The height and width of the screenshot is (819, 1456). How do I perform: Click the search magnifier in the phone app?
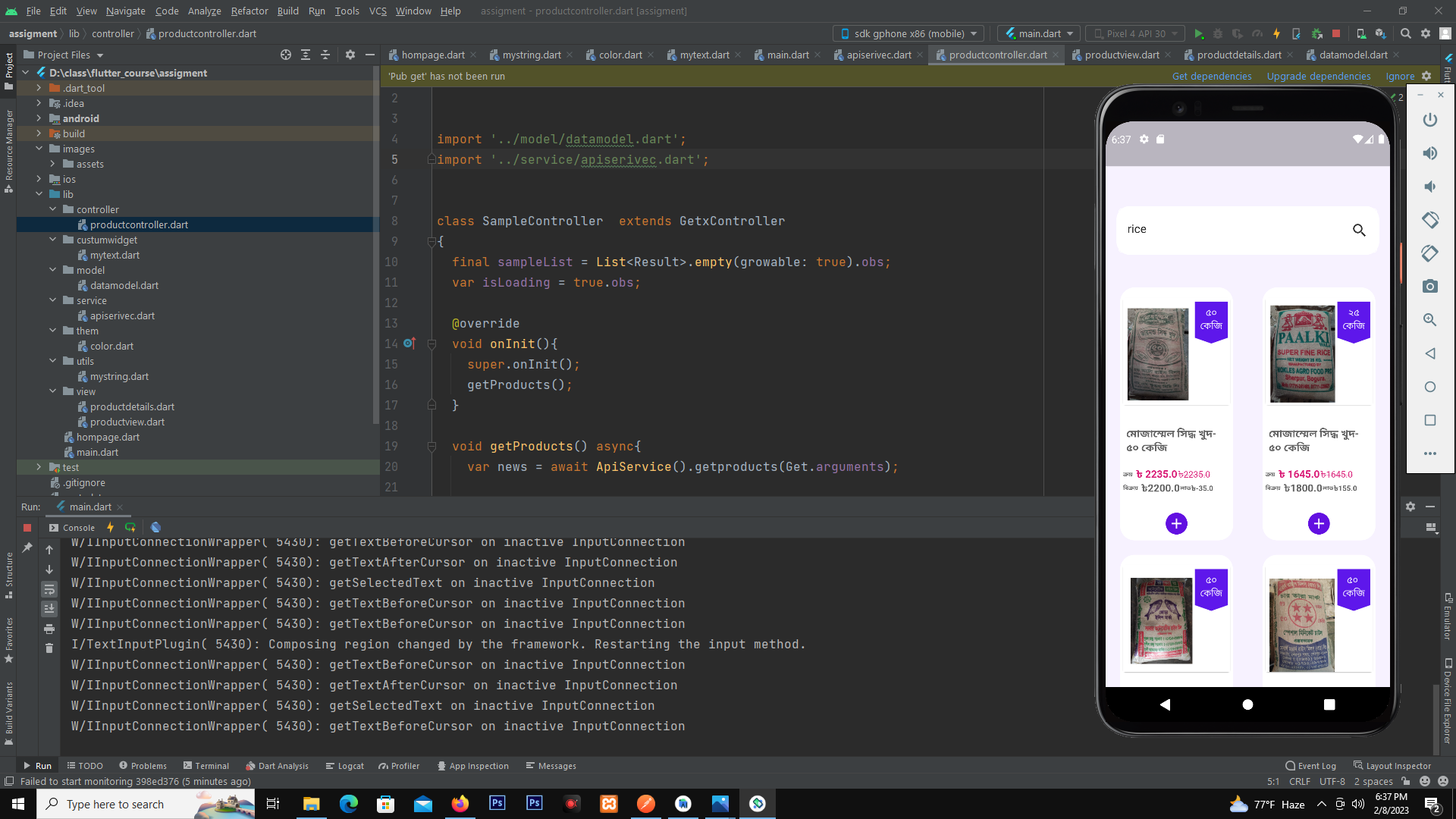tap(1359, 230)
